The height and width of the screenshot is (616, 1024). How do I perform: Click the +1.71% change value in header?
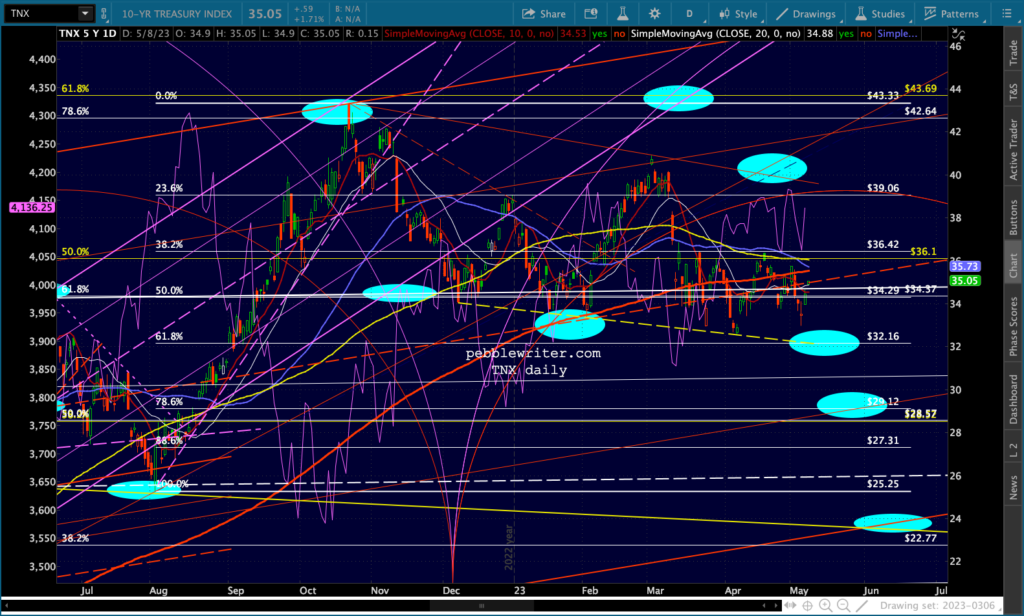tap(309, 19)
